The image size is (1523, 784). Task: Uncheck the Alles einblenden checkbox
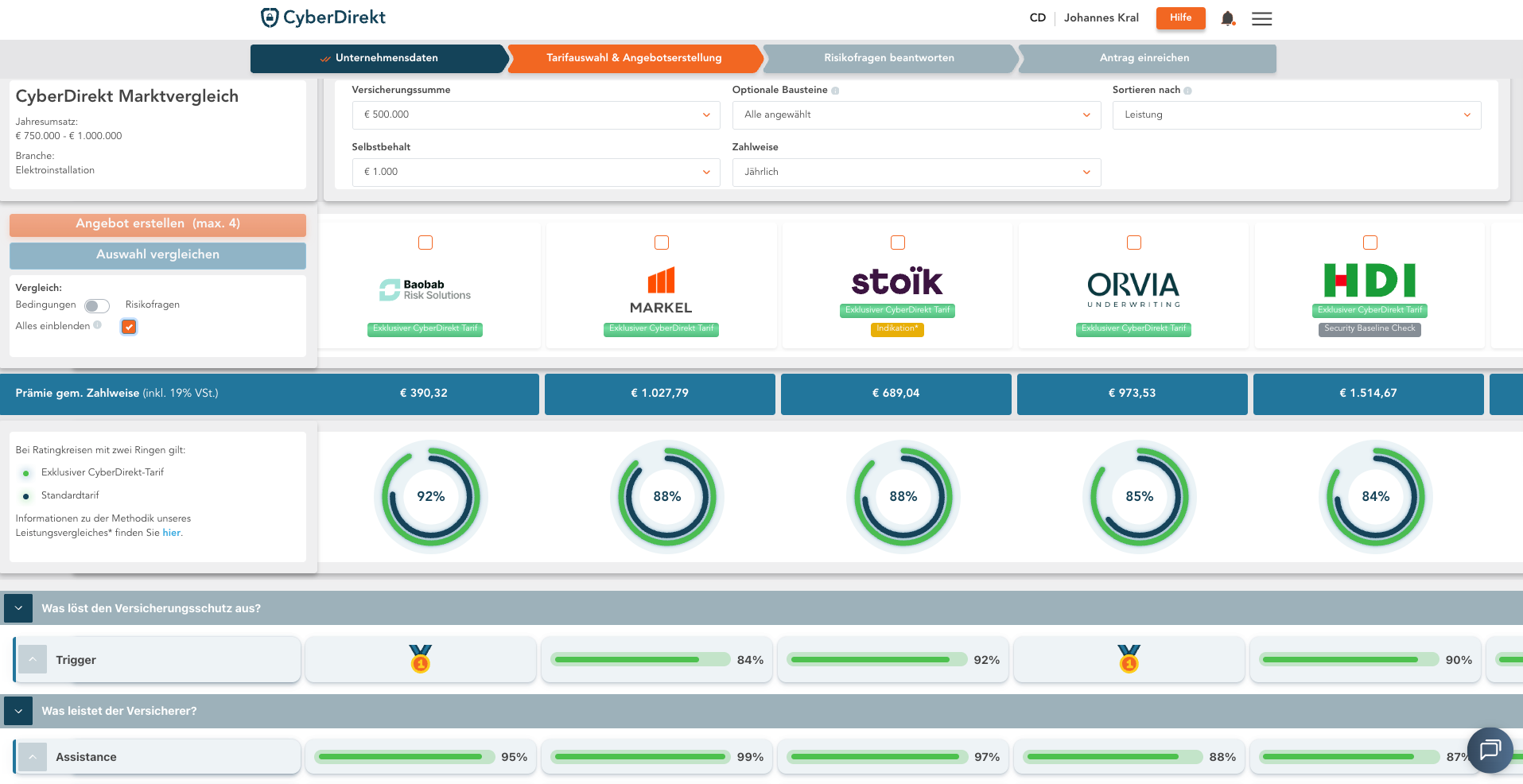pos(129,327)
